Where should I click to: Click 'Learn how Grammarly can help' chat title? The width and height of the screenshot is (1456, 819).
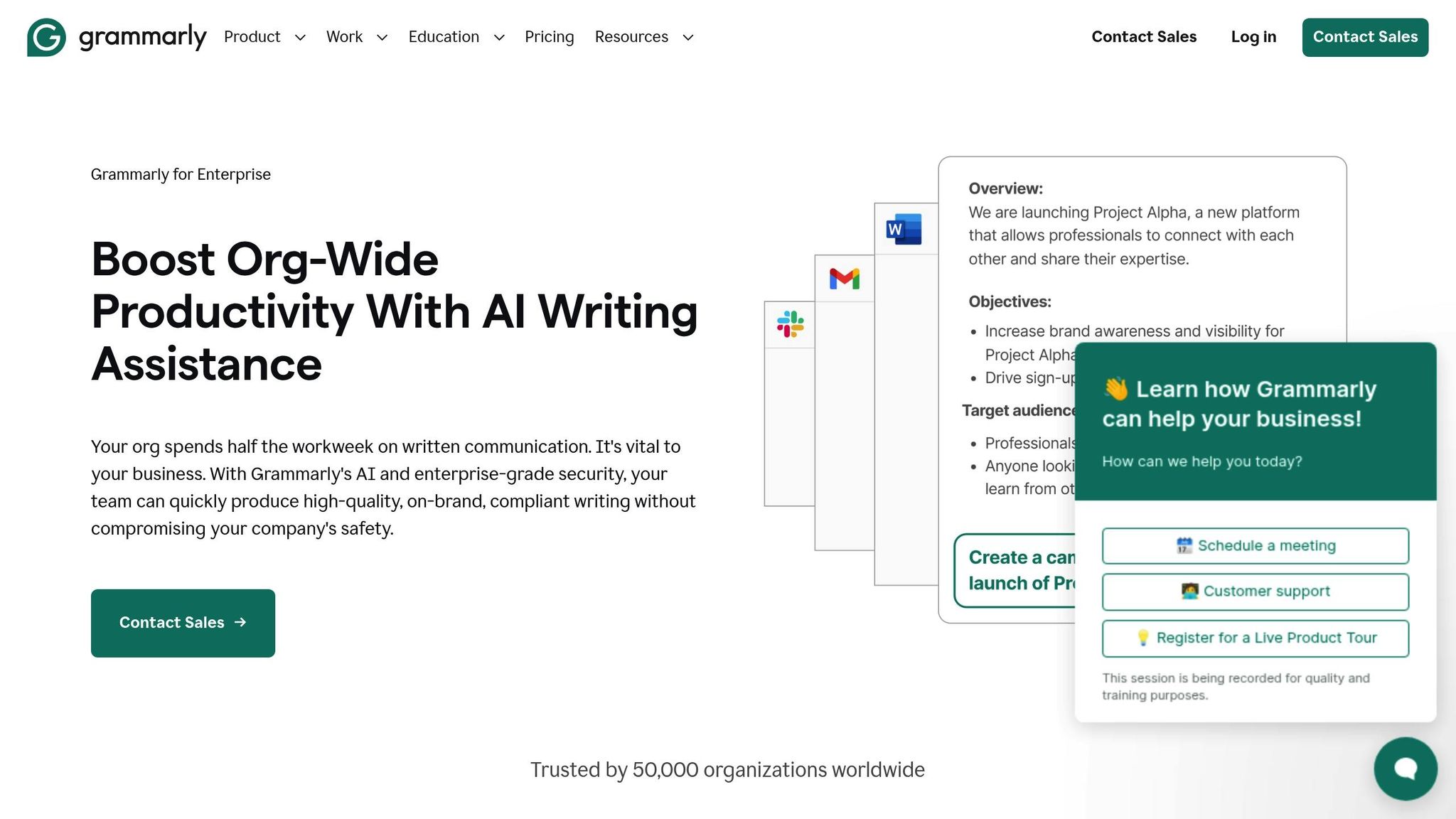[1239, 404]
